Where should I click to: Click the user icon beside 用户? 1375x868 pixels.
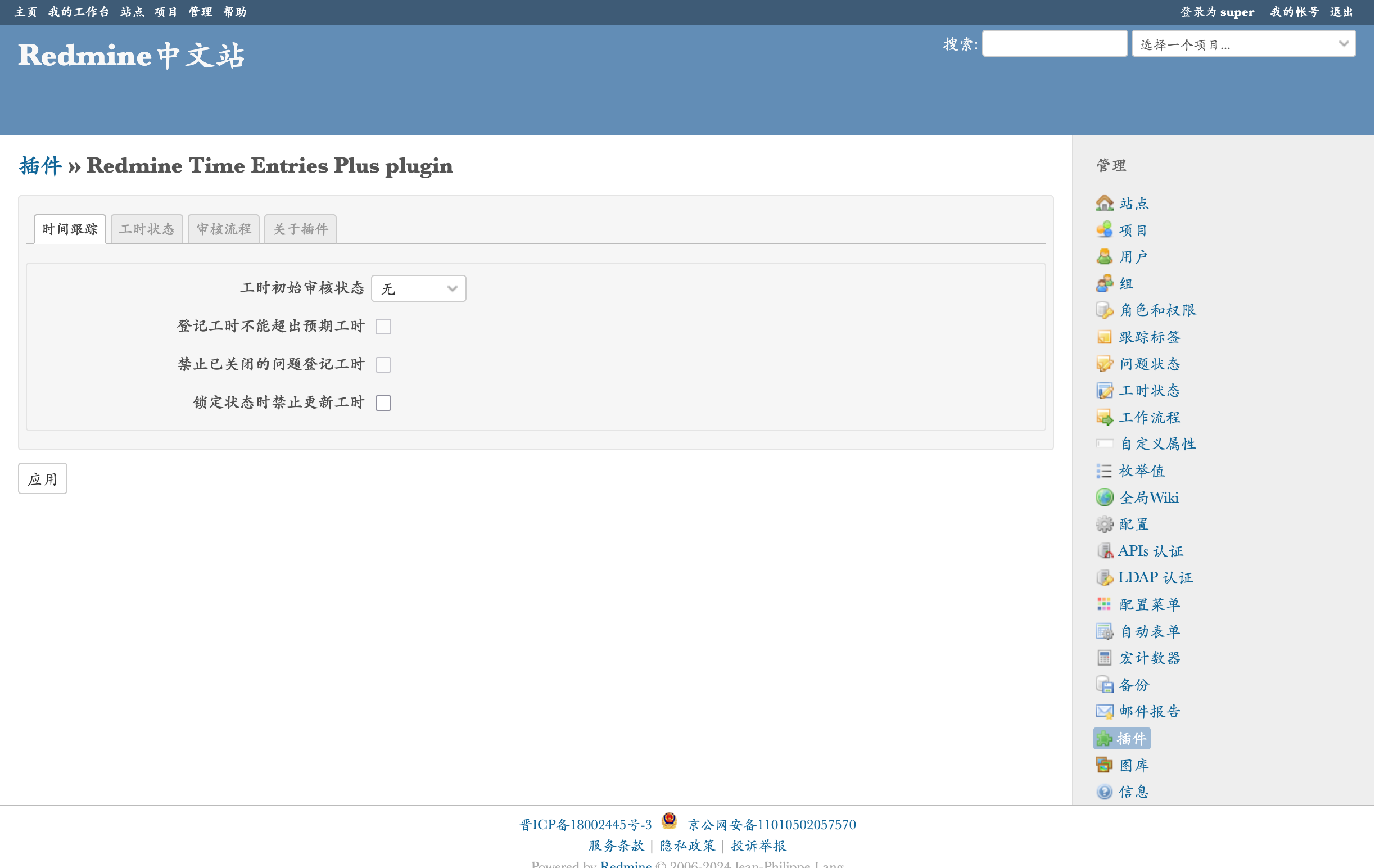1104,256
